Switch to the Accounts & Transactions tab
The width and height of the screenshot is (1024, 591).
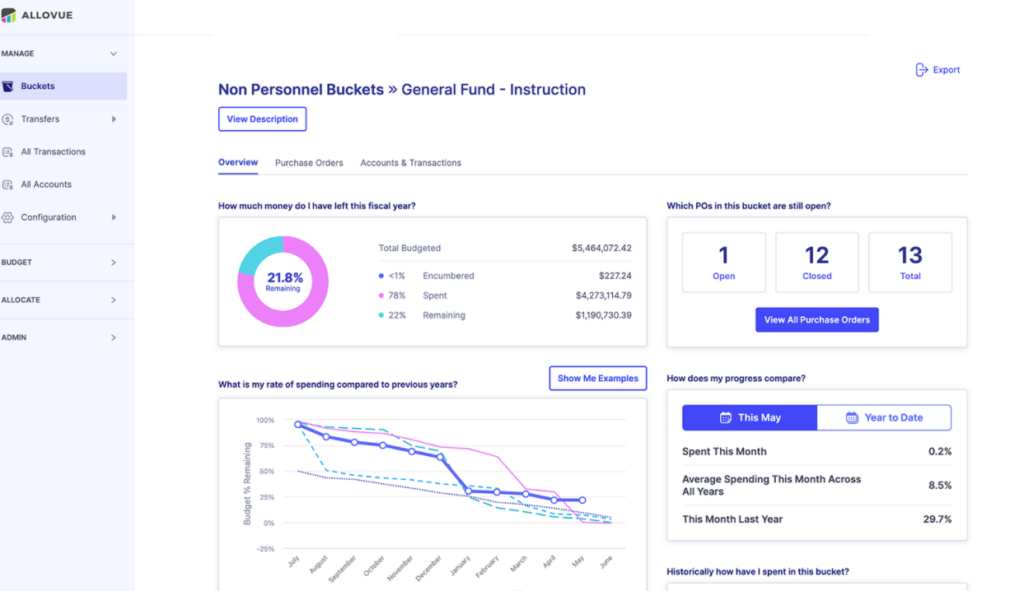click(410, 163)
